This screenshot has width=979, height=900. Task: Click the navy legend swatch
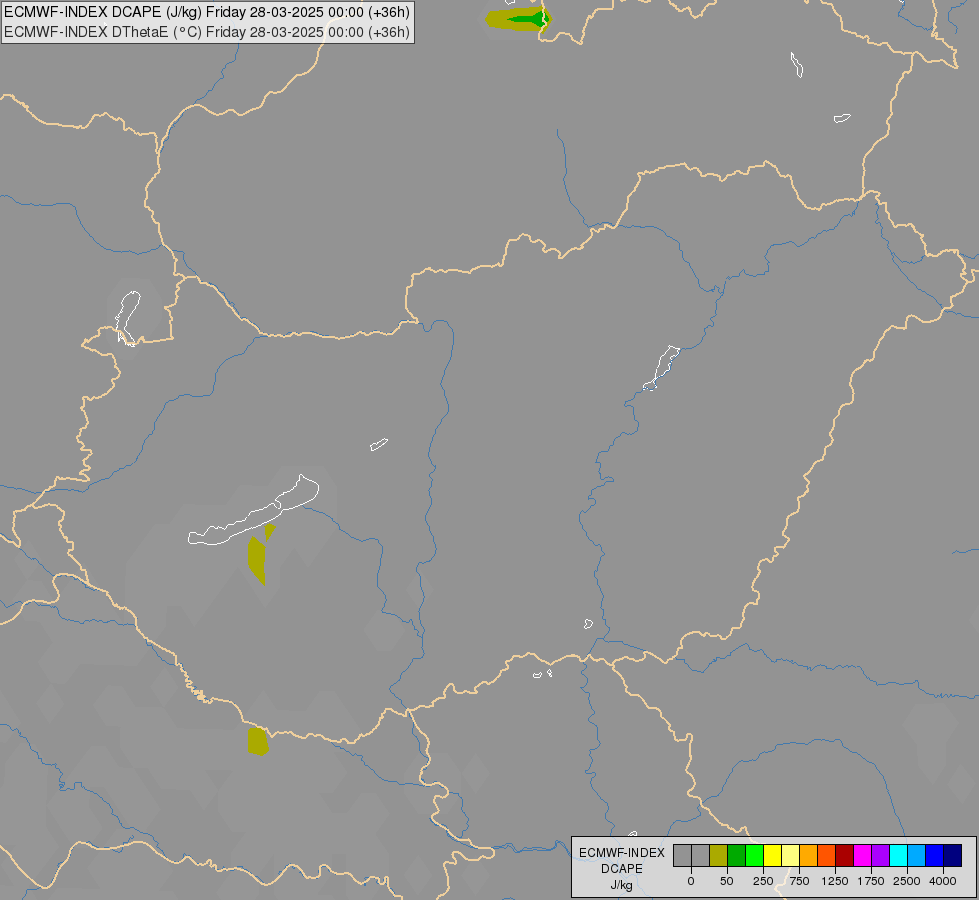[953, 856]
